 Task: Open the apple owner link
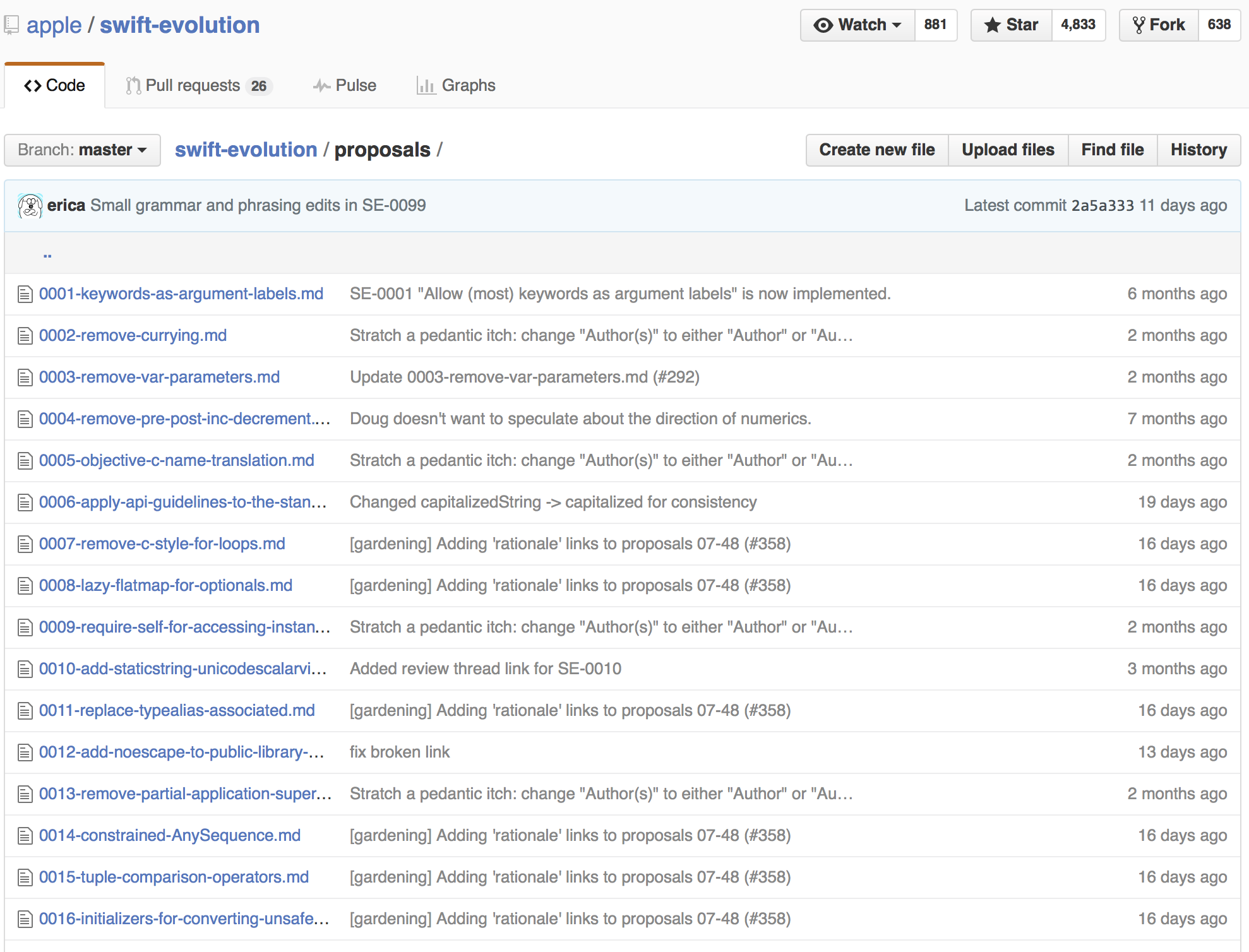coord(54,25)
